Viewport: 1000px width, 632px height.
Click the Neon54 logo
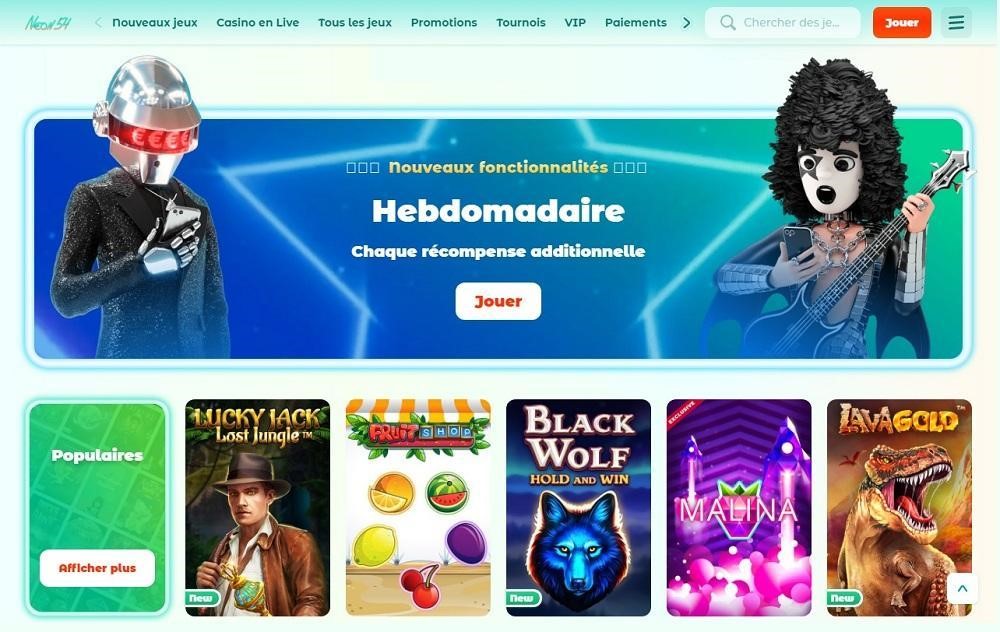(x=48, y=23)
